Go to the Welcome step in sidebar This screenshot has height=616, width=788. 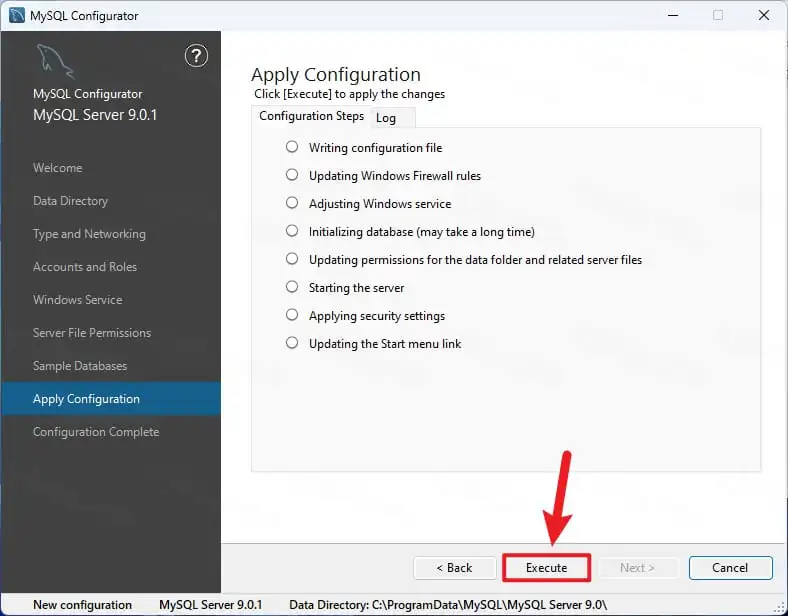pos(58,168)
